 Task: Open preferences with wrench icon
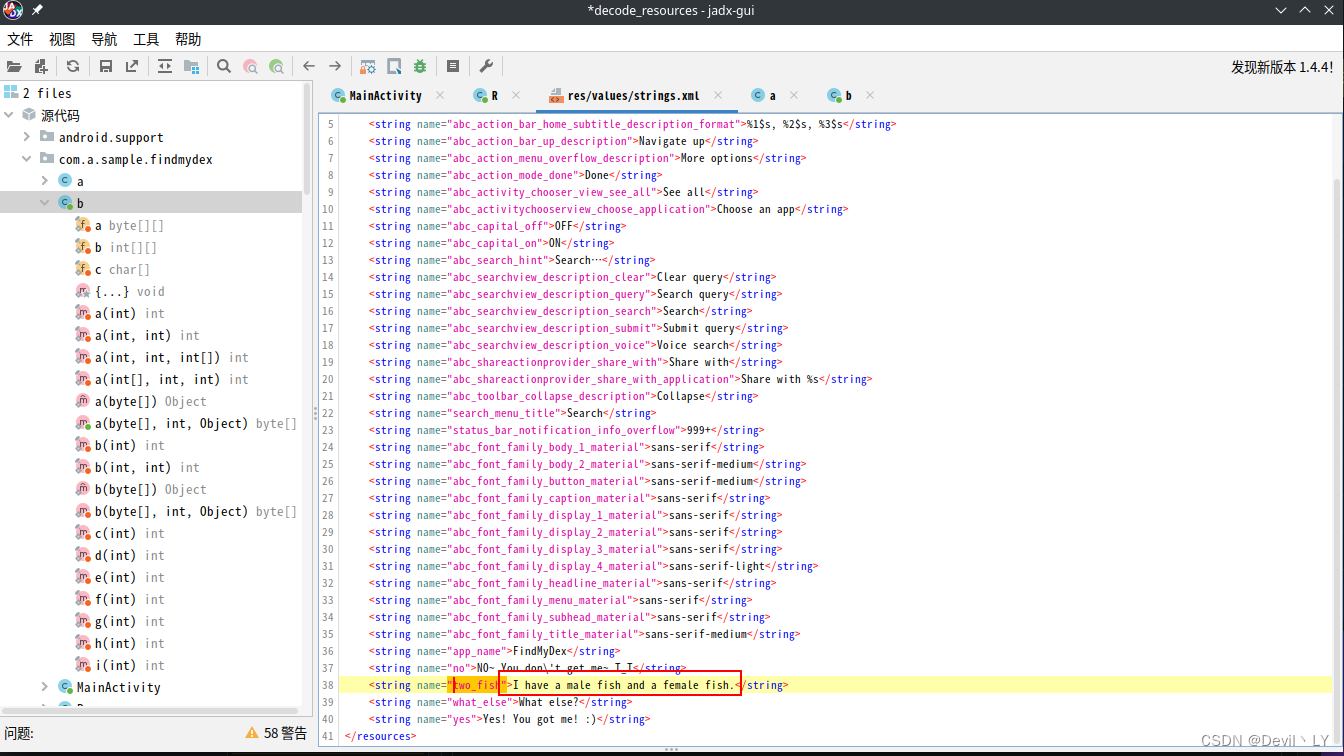pos(486,66)
